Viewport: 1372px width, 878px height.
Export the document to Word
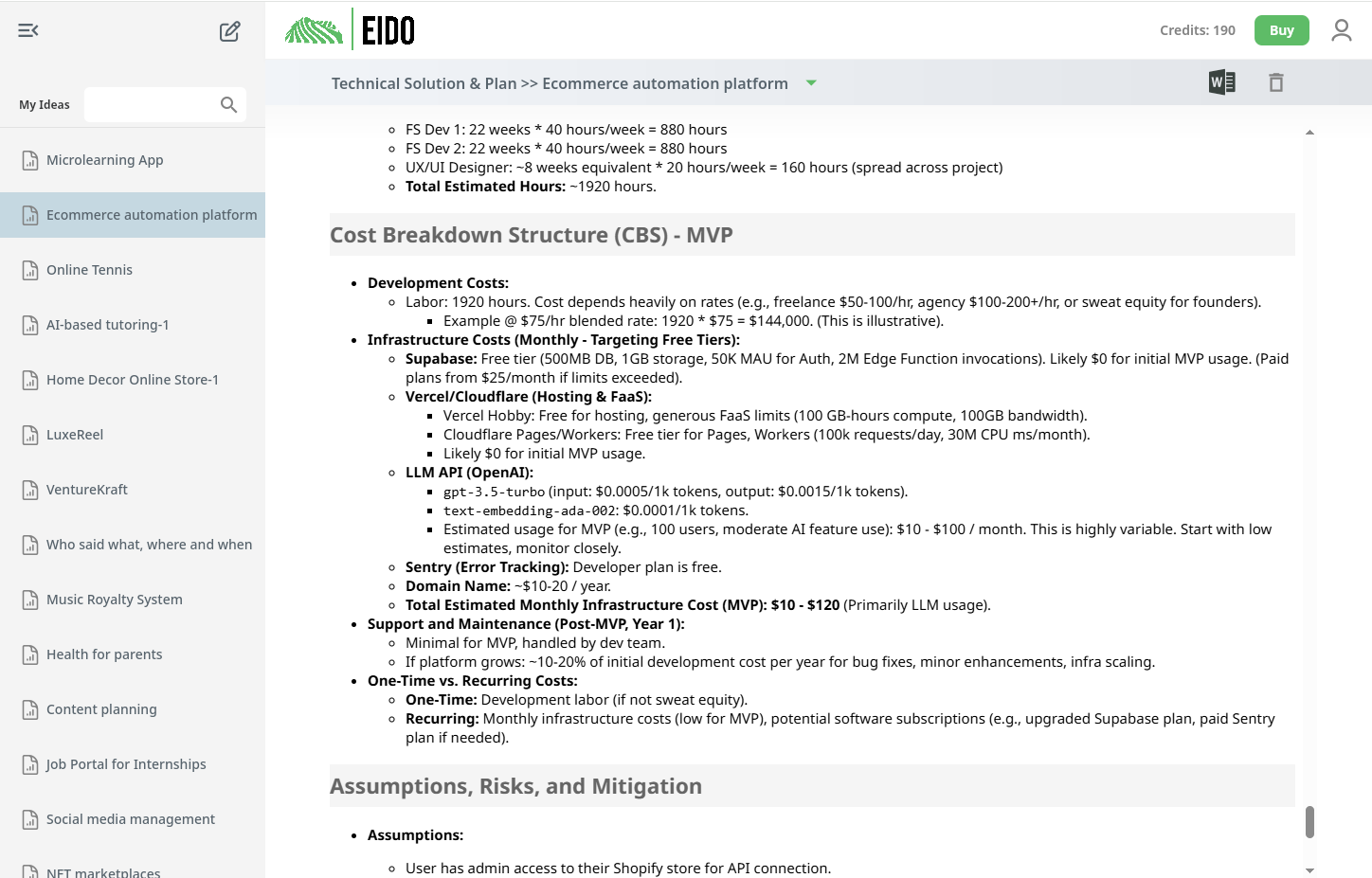(1221, 82)
